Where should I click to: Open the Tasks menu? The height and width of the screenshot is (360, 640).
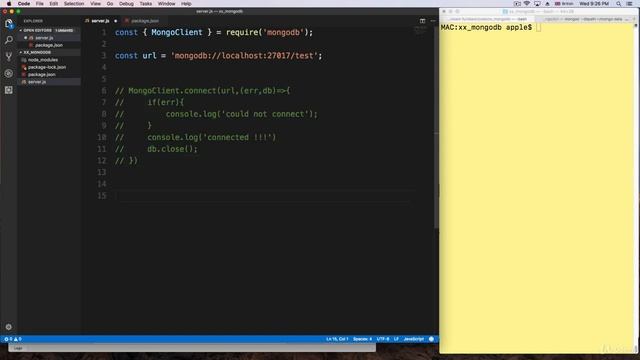[145, 4]
